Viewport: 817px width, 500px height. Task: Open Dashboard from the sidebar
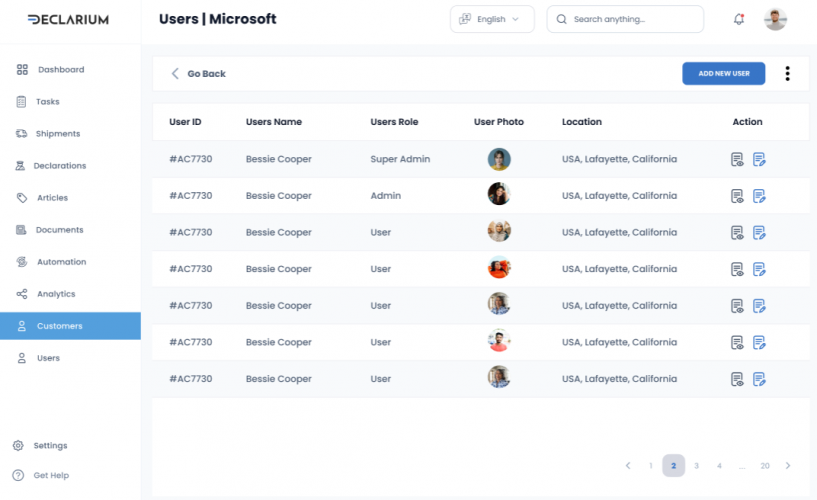(x=60, y=70)
